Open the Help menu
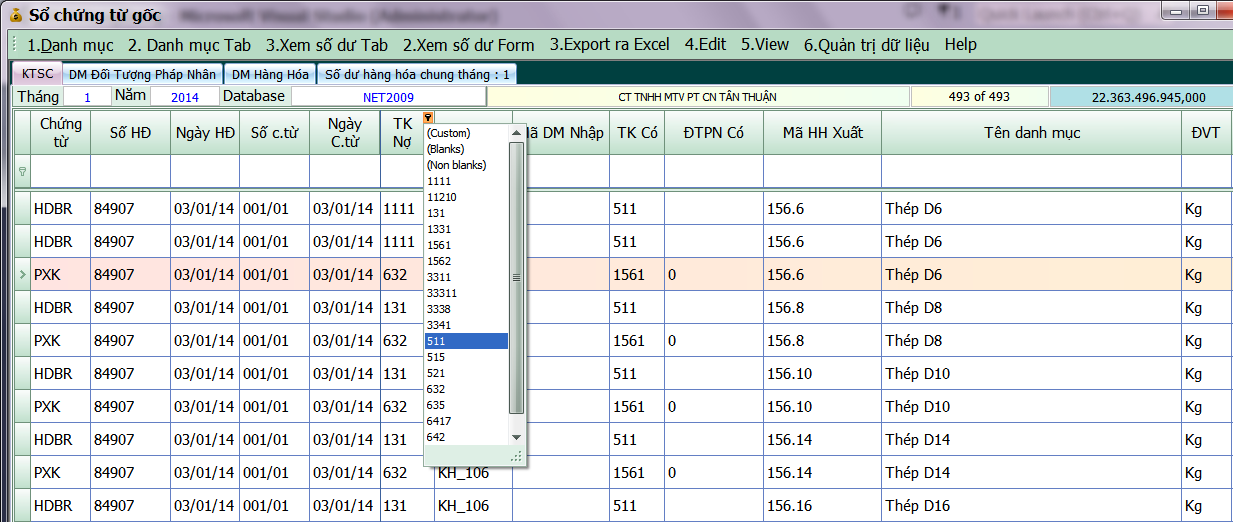Viewport: 1234px width, 525px height. 961,45
